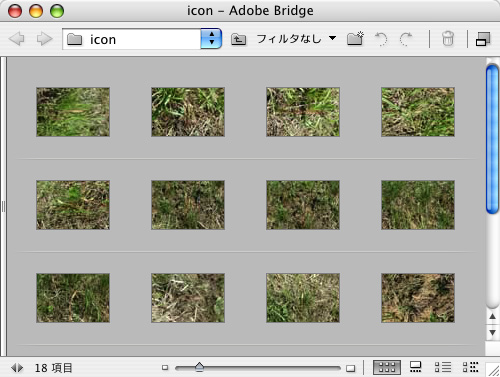This screenshot has width=500, height=377.
Task: Open the フィルタなし filter menu
Action: [296, 39]
